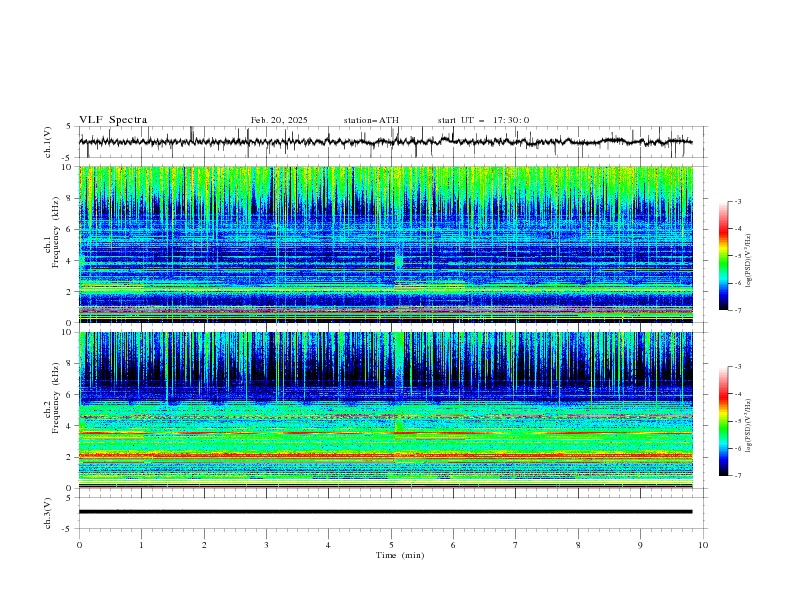Click the red 2 kHz band in ch.2 spectrogram
This screenshot has height=612, width=792.
[x=386, y=455]
